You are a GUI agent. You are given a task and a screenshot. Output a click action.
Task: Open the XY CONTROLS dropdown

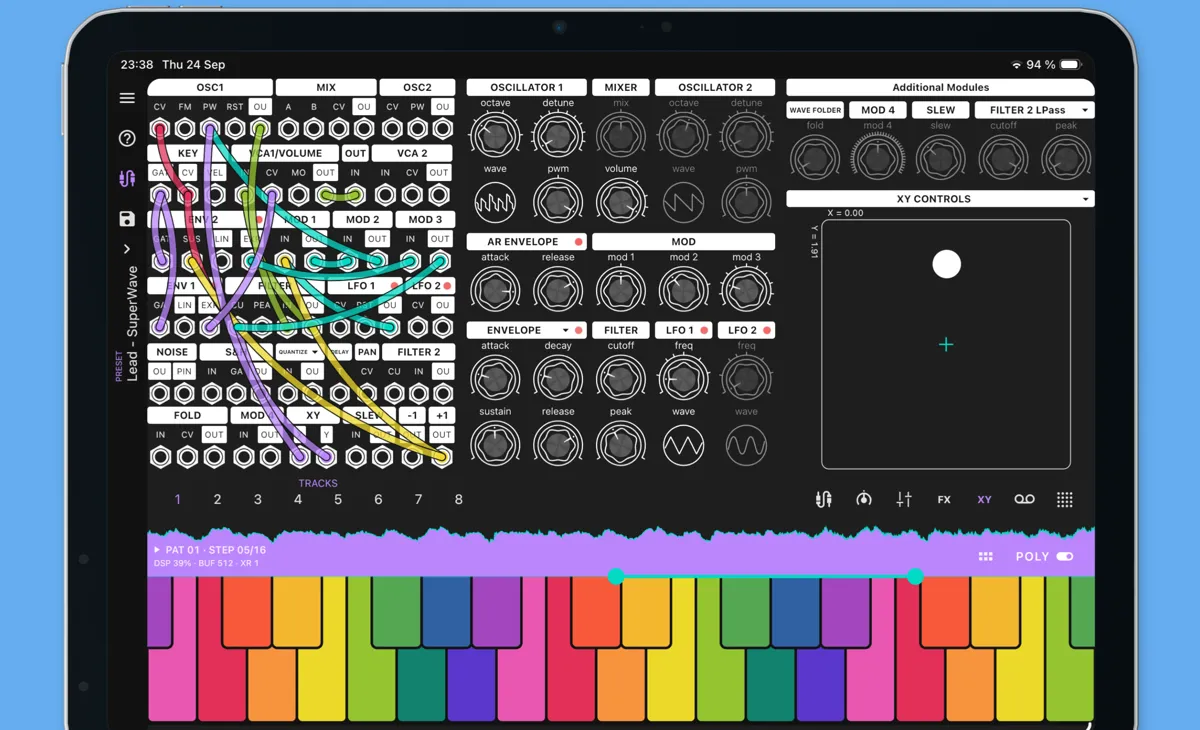[940, 199]
